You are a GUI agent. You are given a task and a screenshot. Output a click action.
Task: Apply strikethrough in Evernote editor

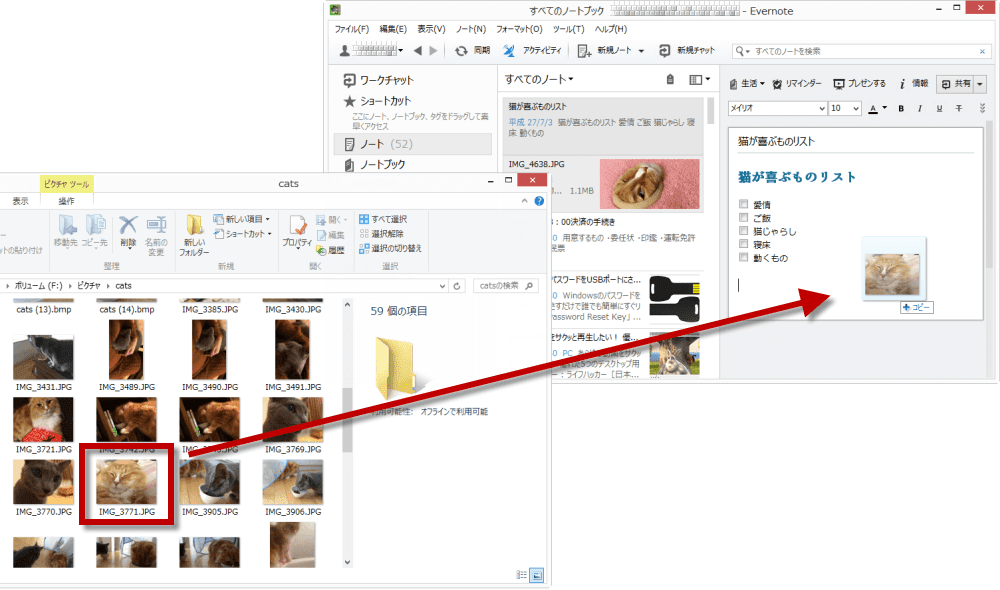959,108
